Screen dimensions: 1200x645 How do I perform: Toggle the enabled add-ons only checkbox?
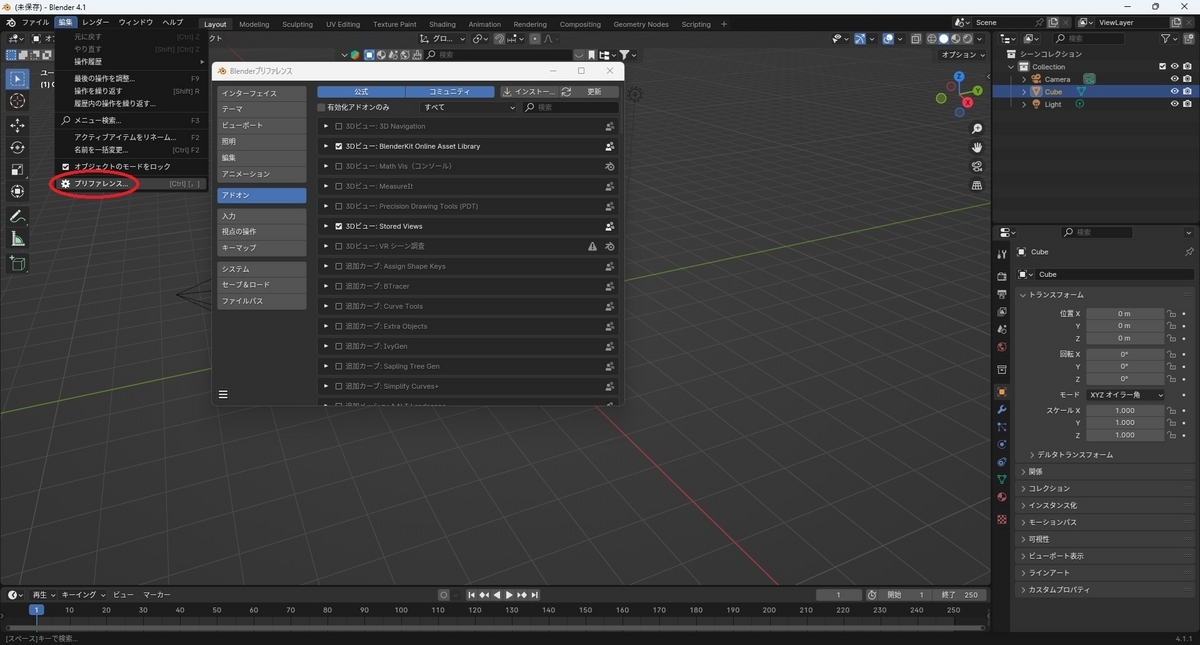click(322, 107)
